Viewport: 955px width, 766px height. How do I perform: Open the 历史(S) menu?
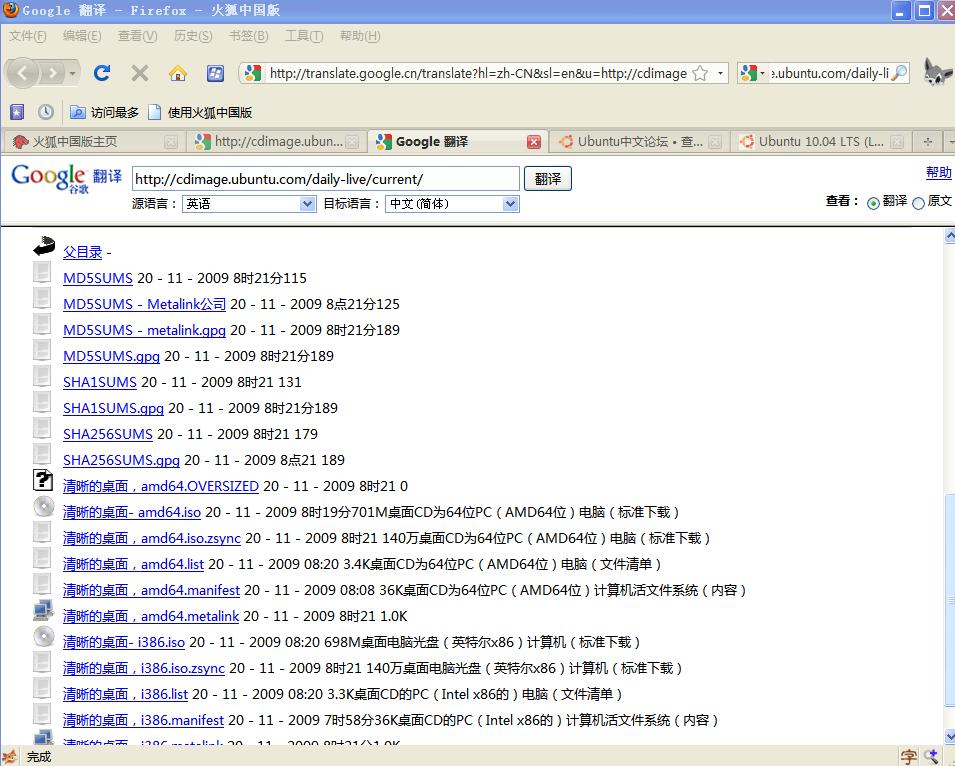[193, 36]
